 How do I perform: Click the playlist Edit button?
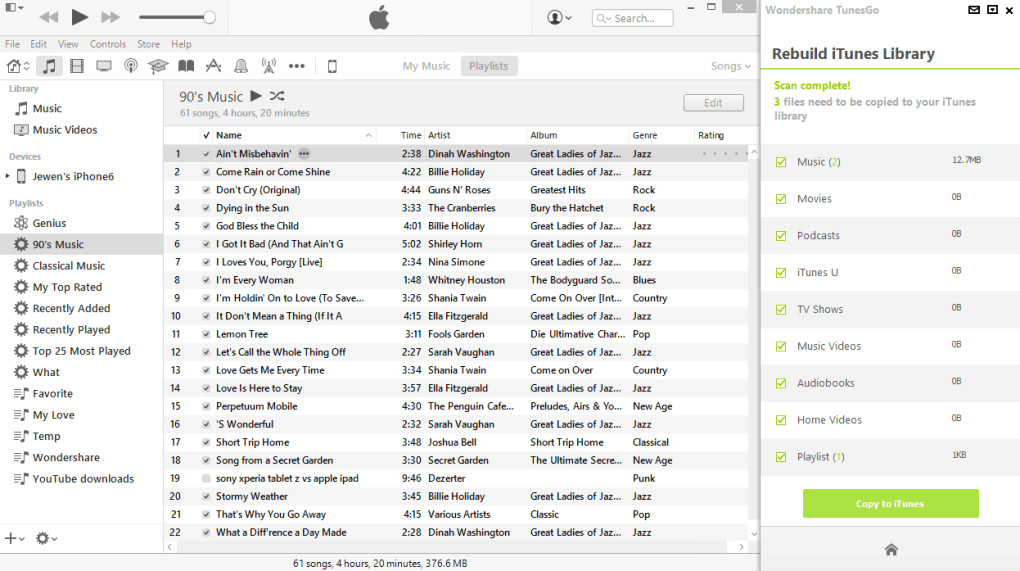point(713,103)
